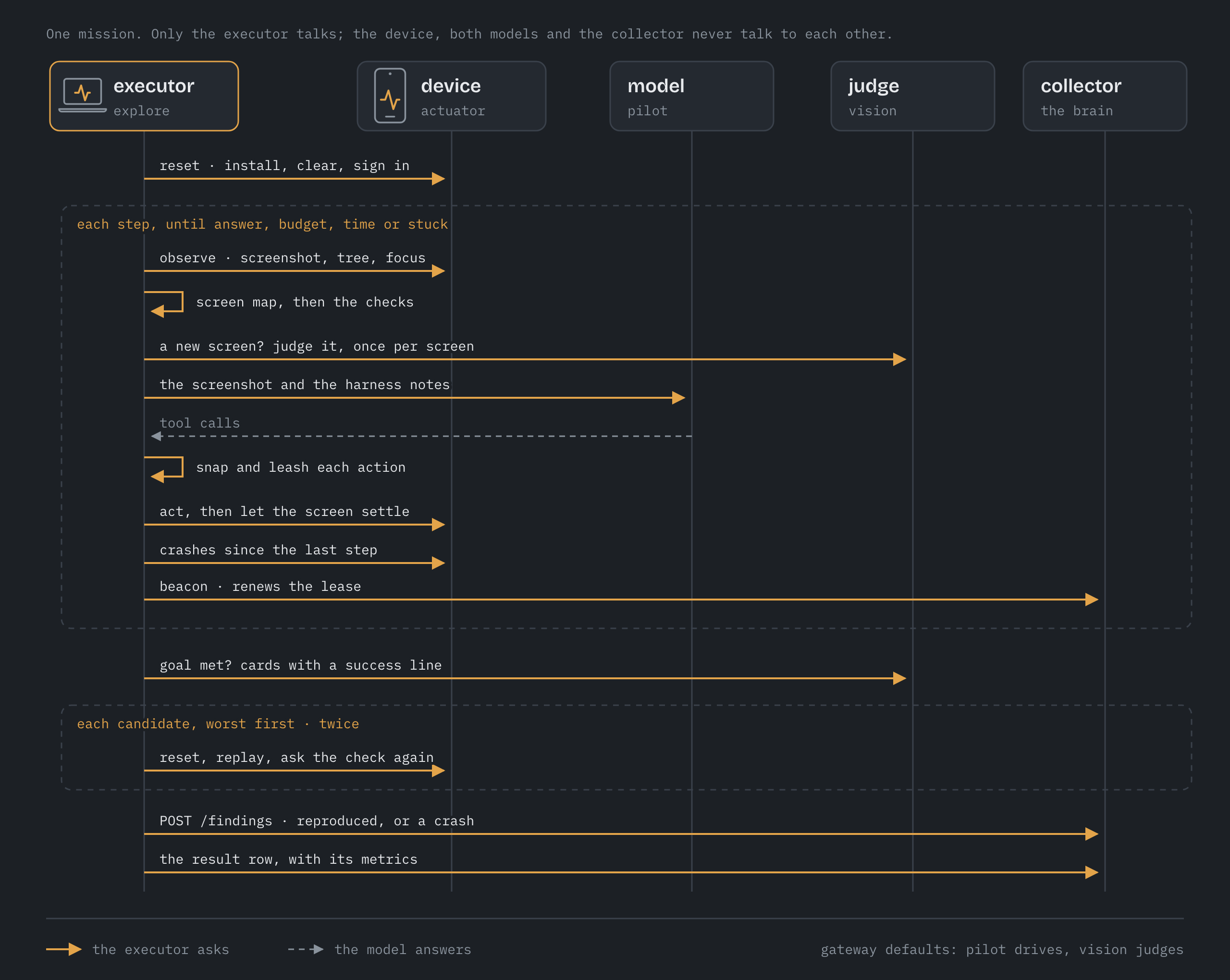Screen dimensions: 1230x980
Task: Click the 'goal met? cards' message label
Action: coord(301,665)
